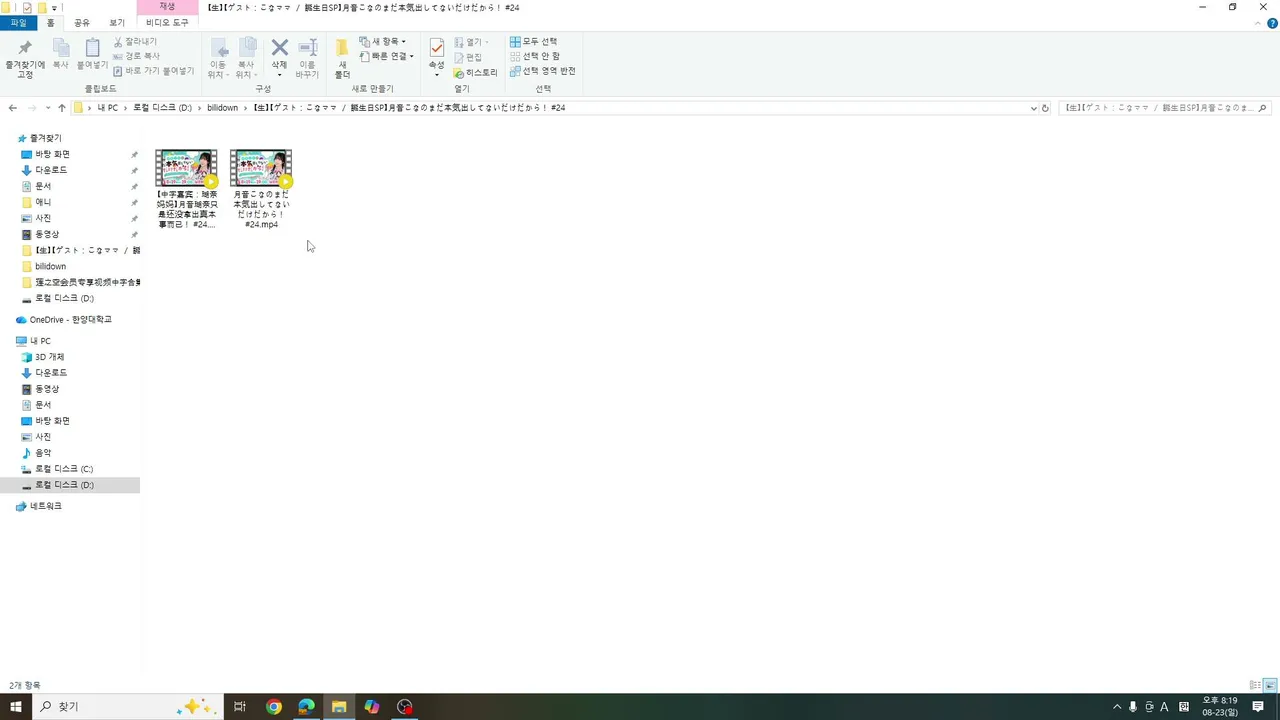Open the billidown folder in the sidebar

(x=50, y=266)
